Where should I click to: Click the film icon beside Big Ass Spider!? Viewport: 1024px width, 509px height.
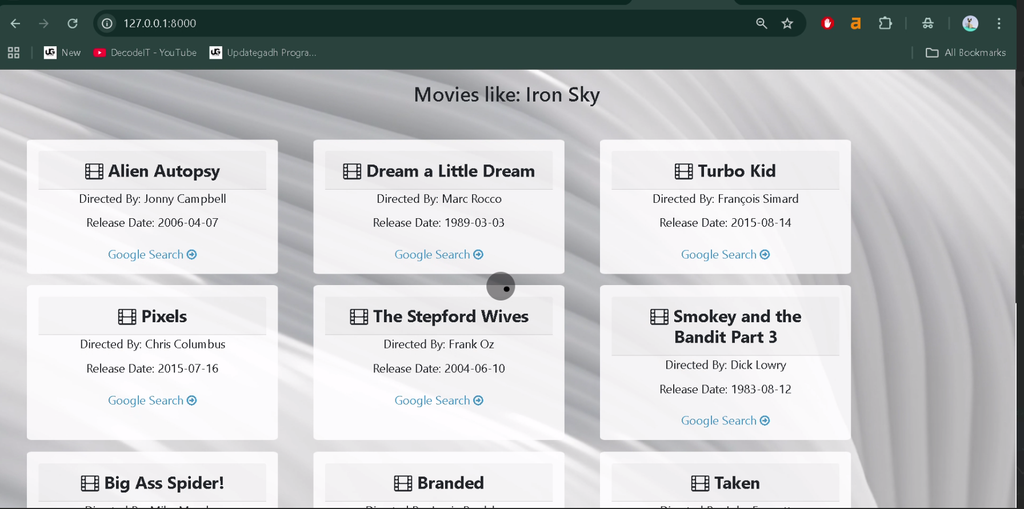[90, 484]
